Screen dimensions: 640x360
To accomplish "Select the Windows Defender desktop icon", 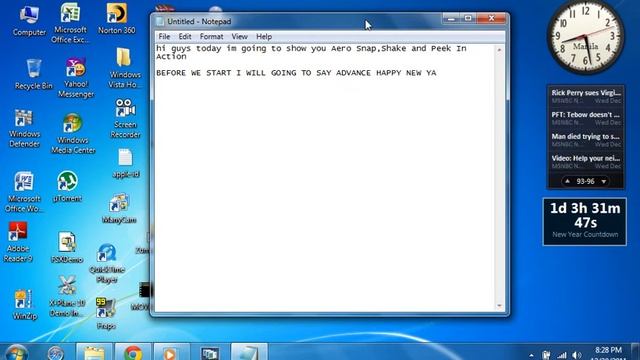I will 24,128.
